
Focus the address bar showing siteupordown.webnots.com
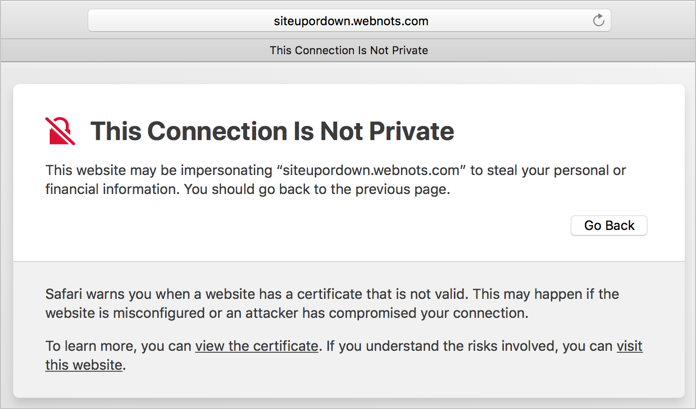[x=350, y=20]
